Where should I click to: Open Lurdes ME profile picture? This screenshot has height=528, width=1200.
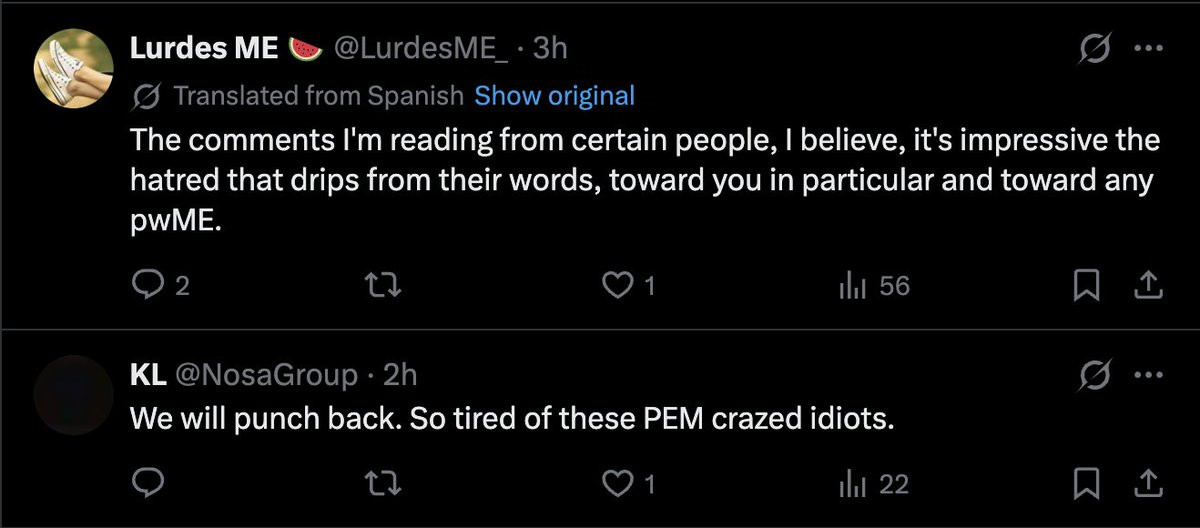click(x=73, y=67)
